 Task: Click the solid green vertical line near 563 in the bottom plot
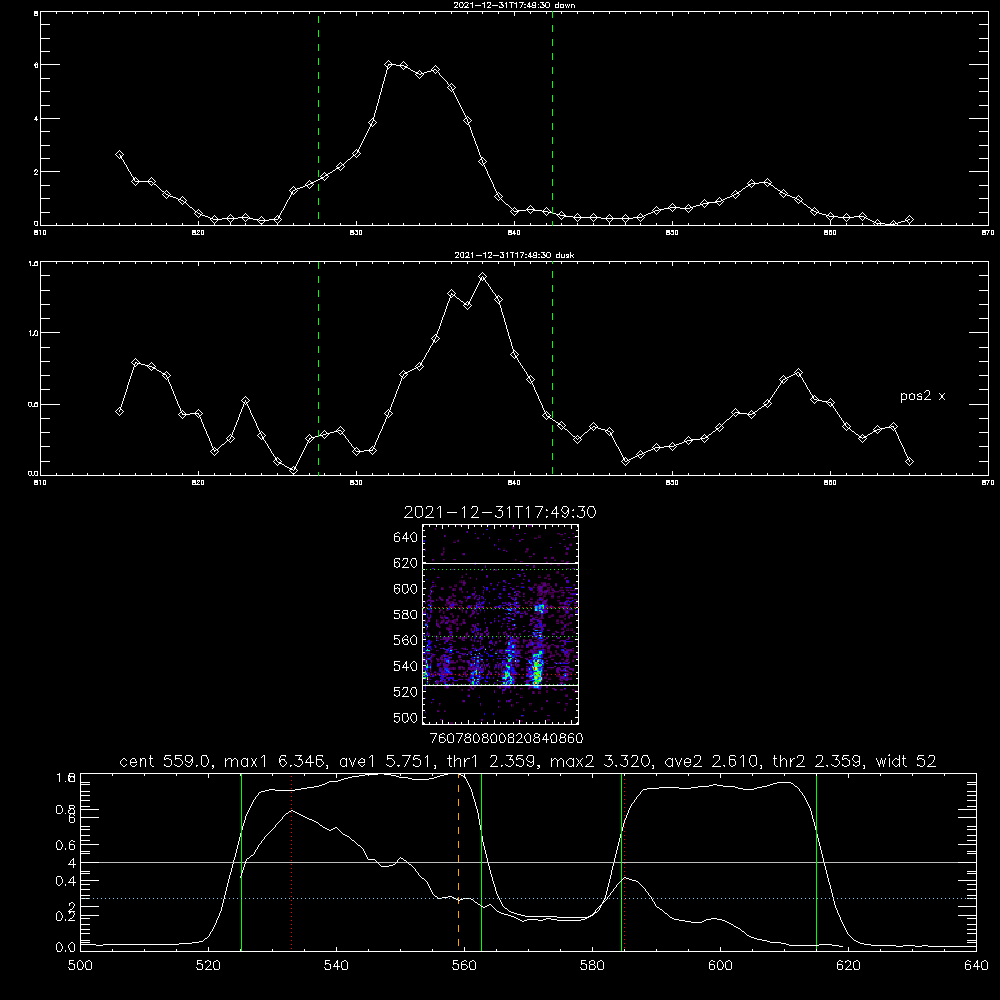pyautogui.click(x=482, y=861)
